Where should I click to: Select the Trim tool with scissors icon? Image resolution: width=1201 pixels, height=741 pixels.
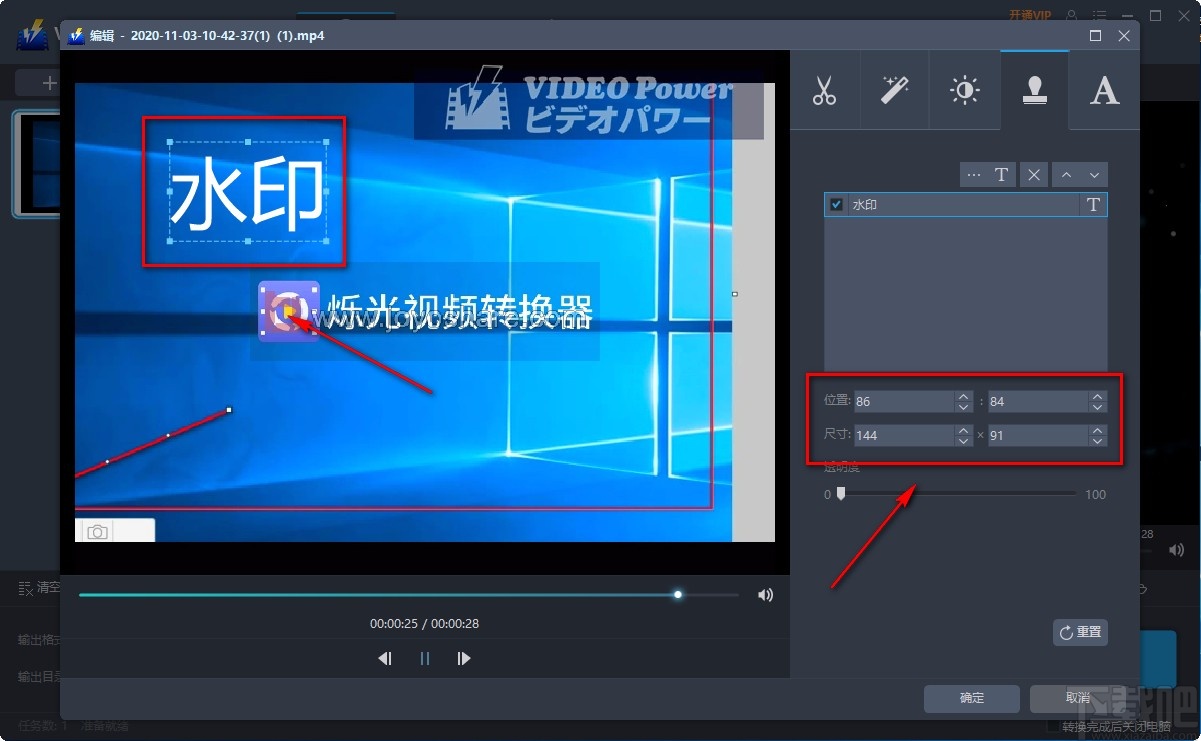click(825, 90)
